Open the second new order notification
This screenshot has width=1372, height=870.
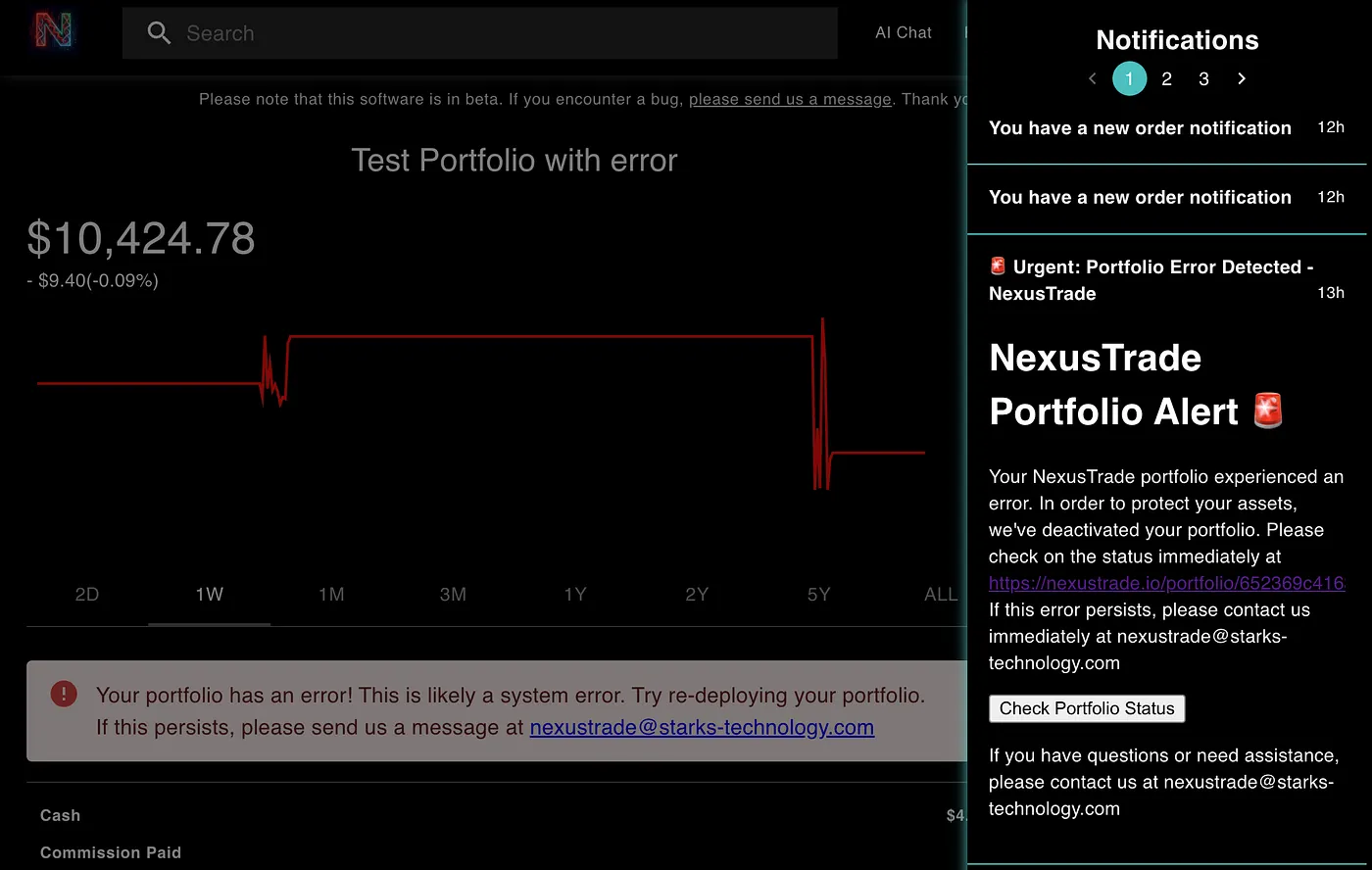click(x=1166, y=198)
